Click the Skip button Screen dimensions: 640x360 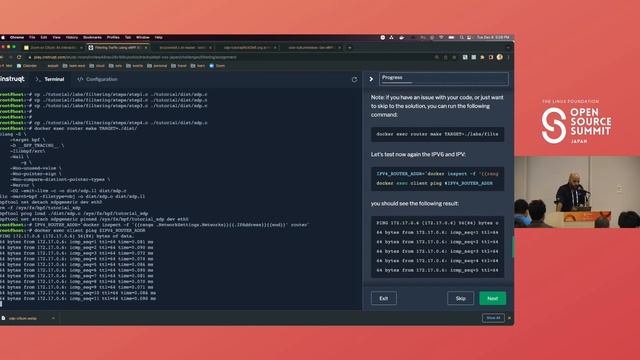coord(460,298)
